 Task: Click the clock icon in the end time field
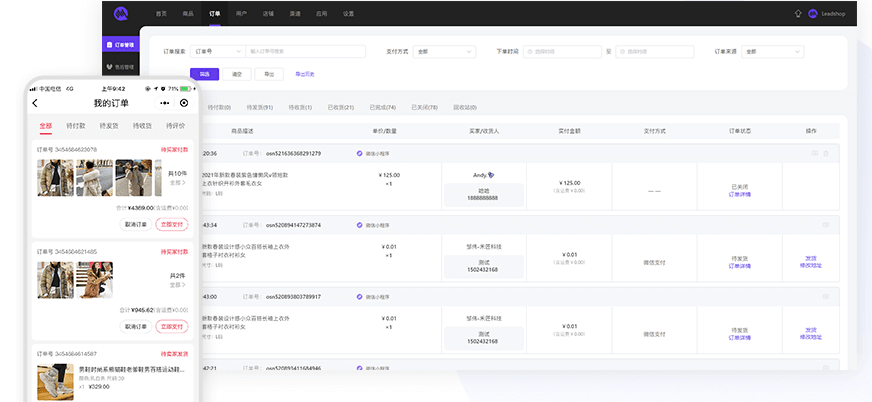[x=622, y=52]
